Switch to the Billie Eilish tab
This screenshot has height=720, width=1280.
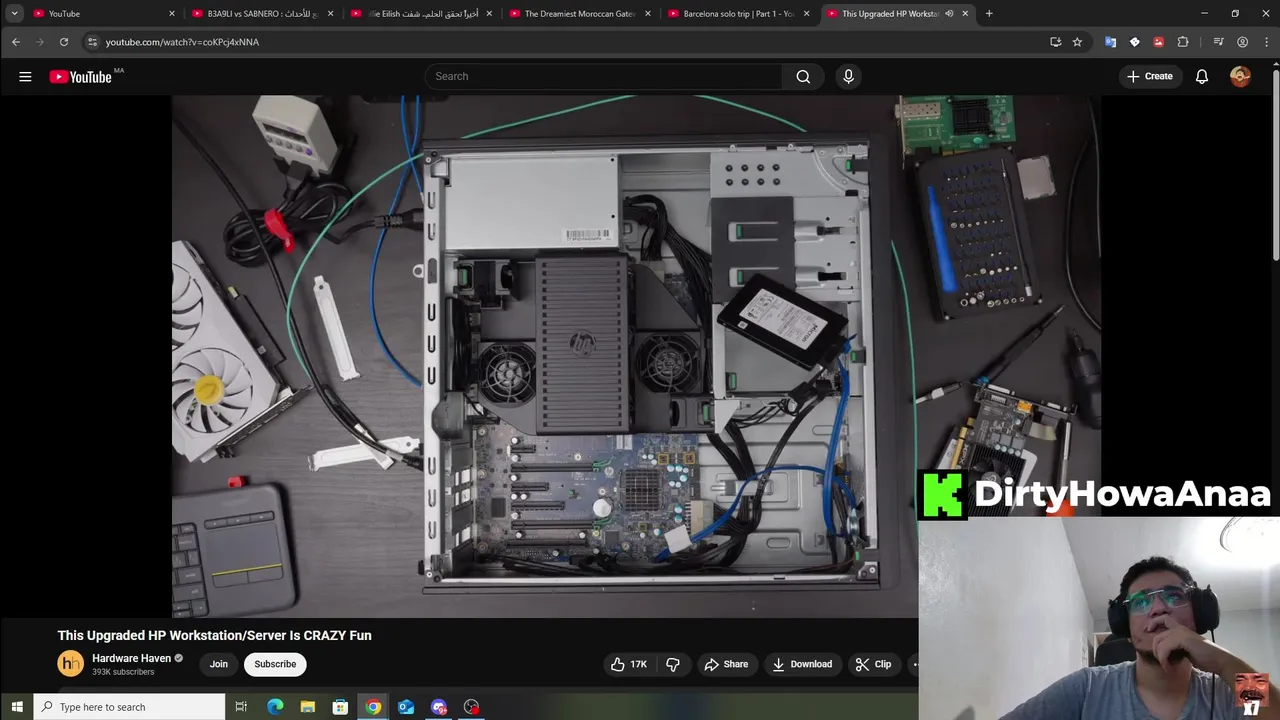(x=420, y=13)
